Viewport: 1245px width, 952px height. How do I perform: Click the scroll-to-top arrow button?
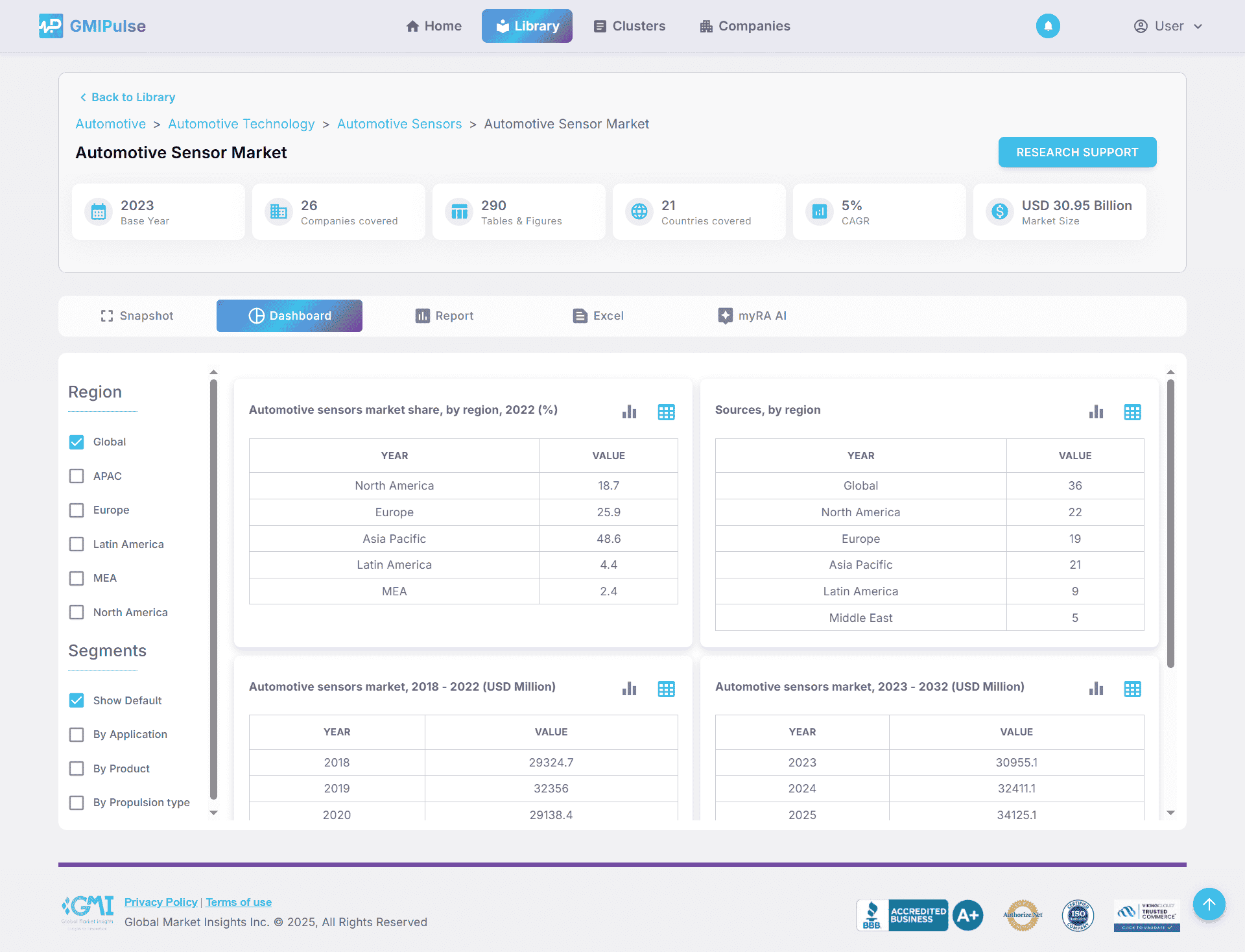tap(1209, 904)
